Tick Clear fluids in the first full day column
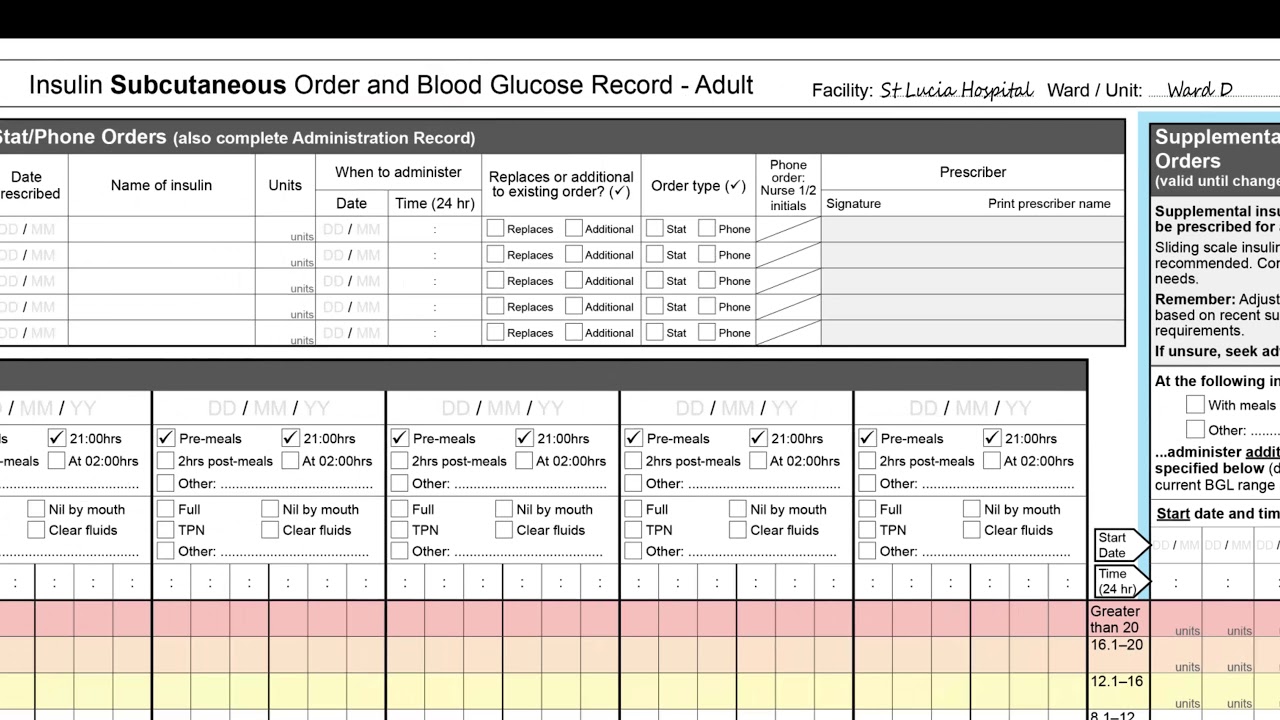1280x720 pixels. [x=270, y=530]
